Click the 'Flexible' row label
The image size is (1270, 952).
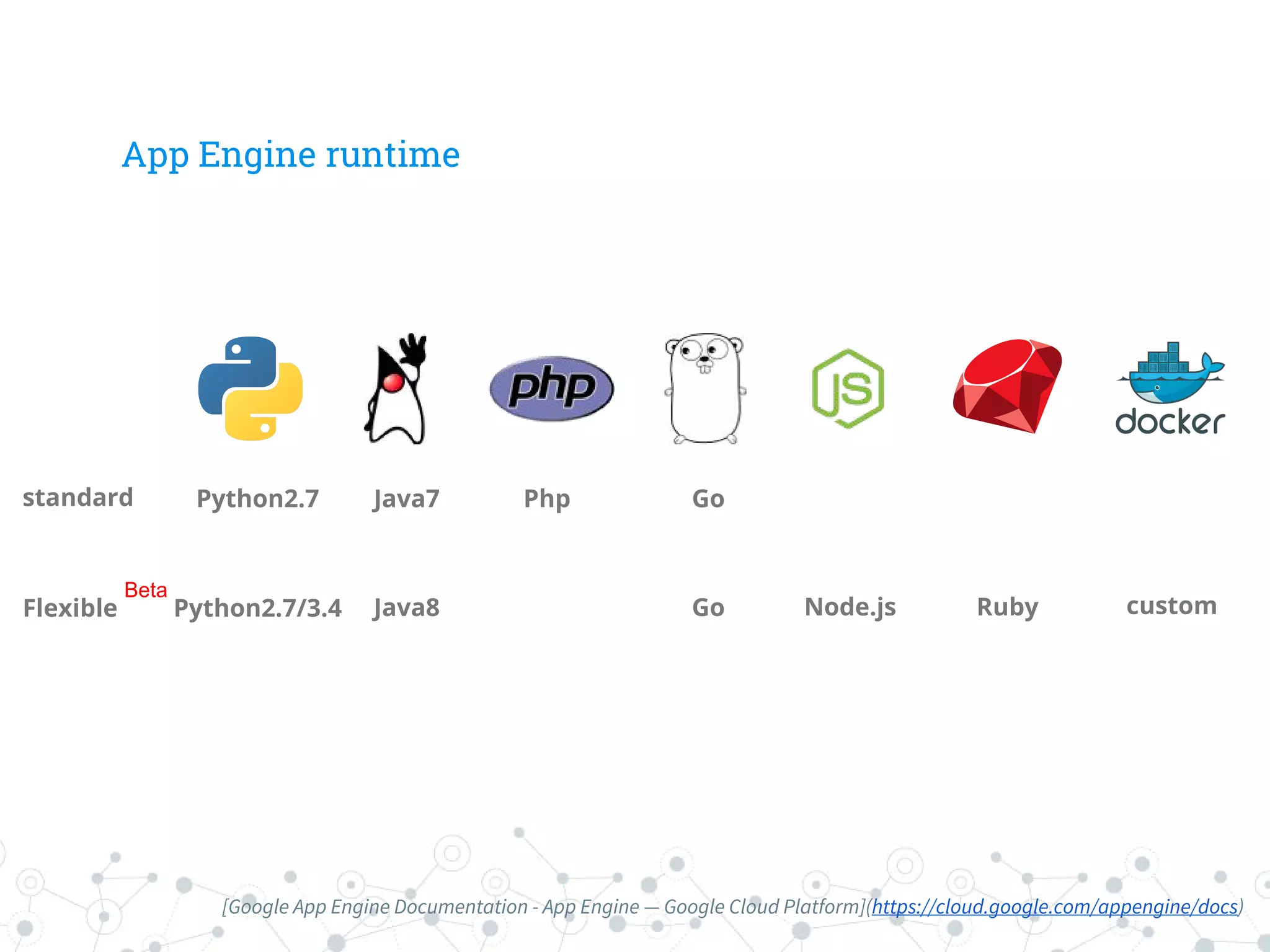[70, 608]
